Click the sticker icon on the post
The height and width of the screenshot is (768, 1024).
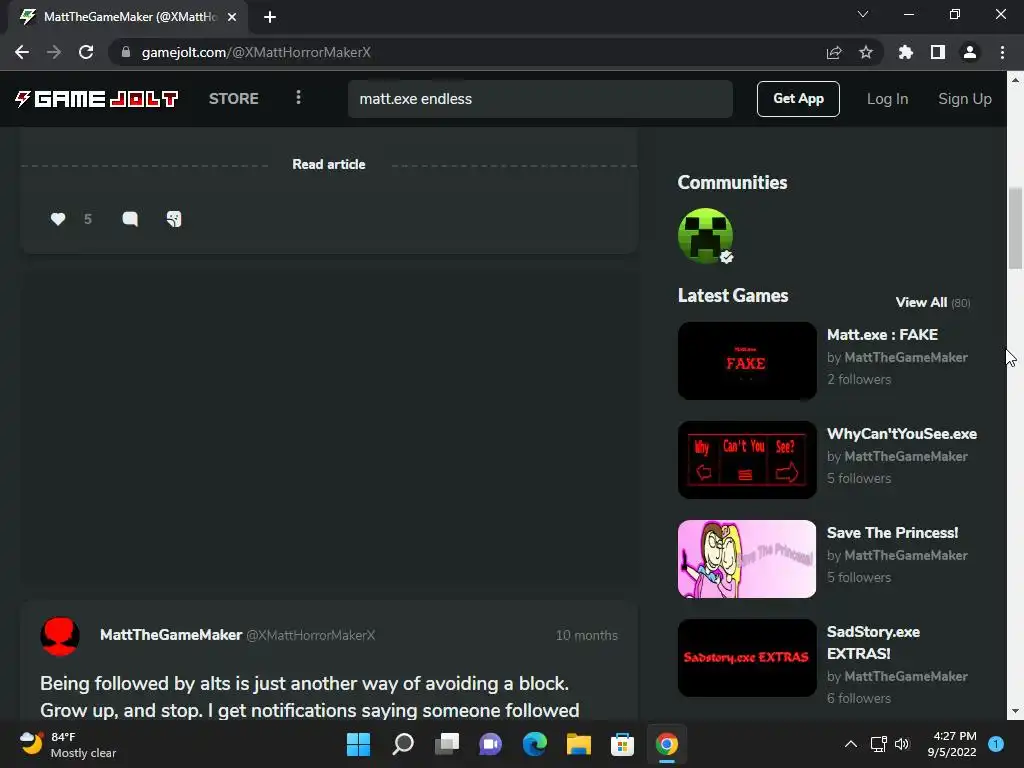(174, 219)
